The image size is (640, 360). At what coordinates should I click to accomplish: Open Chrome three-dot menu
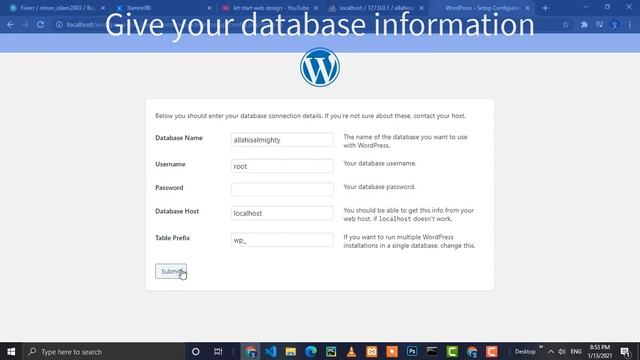pos(630,24)
